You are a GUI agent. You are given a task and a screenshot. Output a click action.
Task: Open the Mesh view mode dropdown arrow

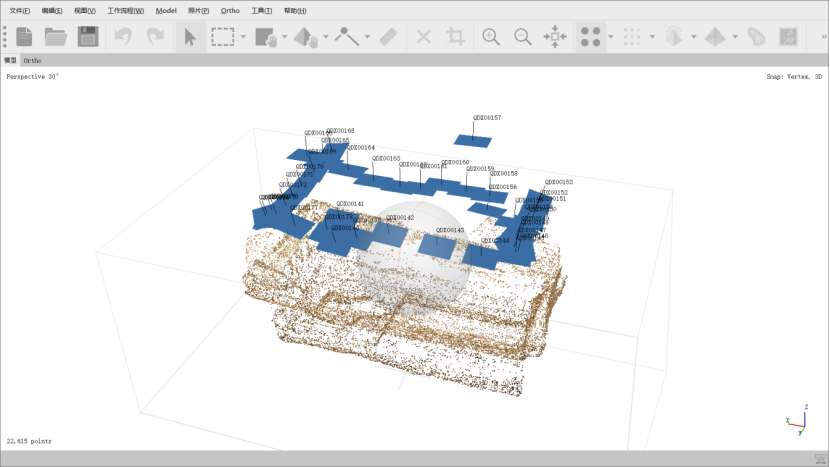click(x=693, y=37)
